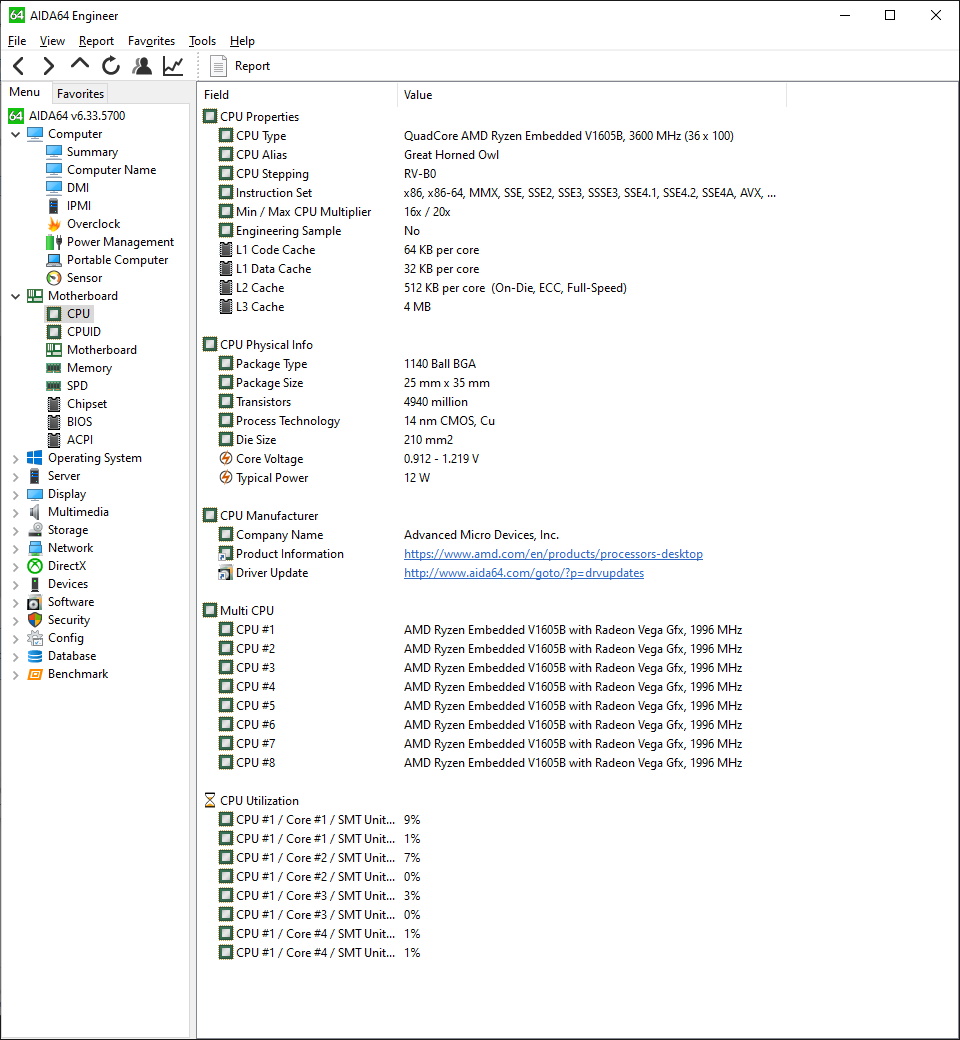Click the Report document icon in toolbar
The height and width of the screenshot is (1040, 960).
click(218, 66)
